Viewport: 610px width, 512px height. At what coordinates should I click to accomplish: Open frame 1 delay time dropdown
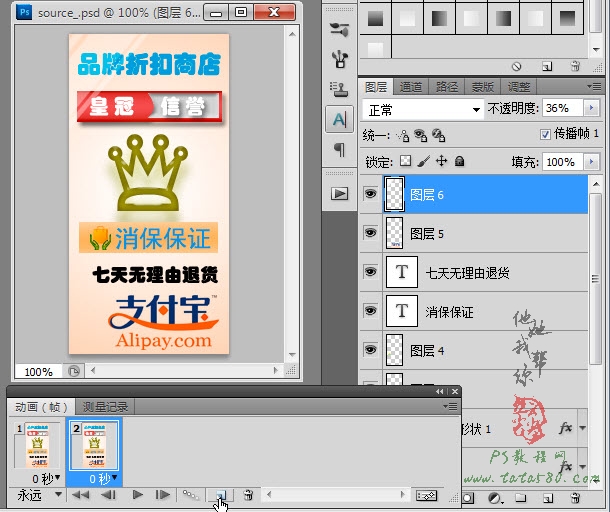click(46, 478)
